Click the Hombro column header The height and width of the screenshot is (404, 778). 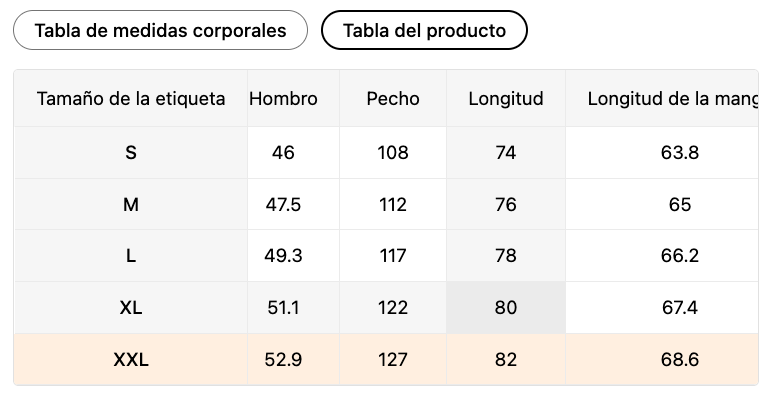pyautogui.click(x=283, y=98)
